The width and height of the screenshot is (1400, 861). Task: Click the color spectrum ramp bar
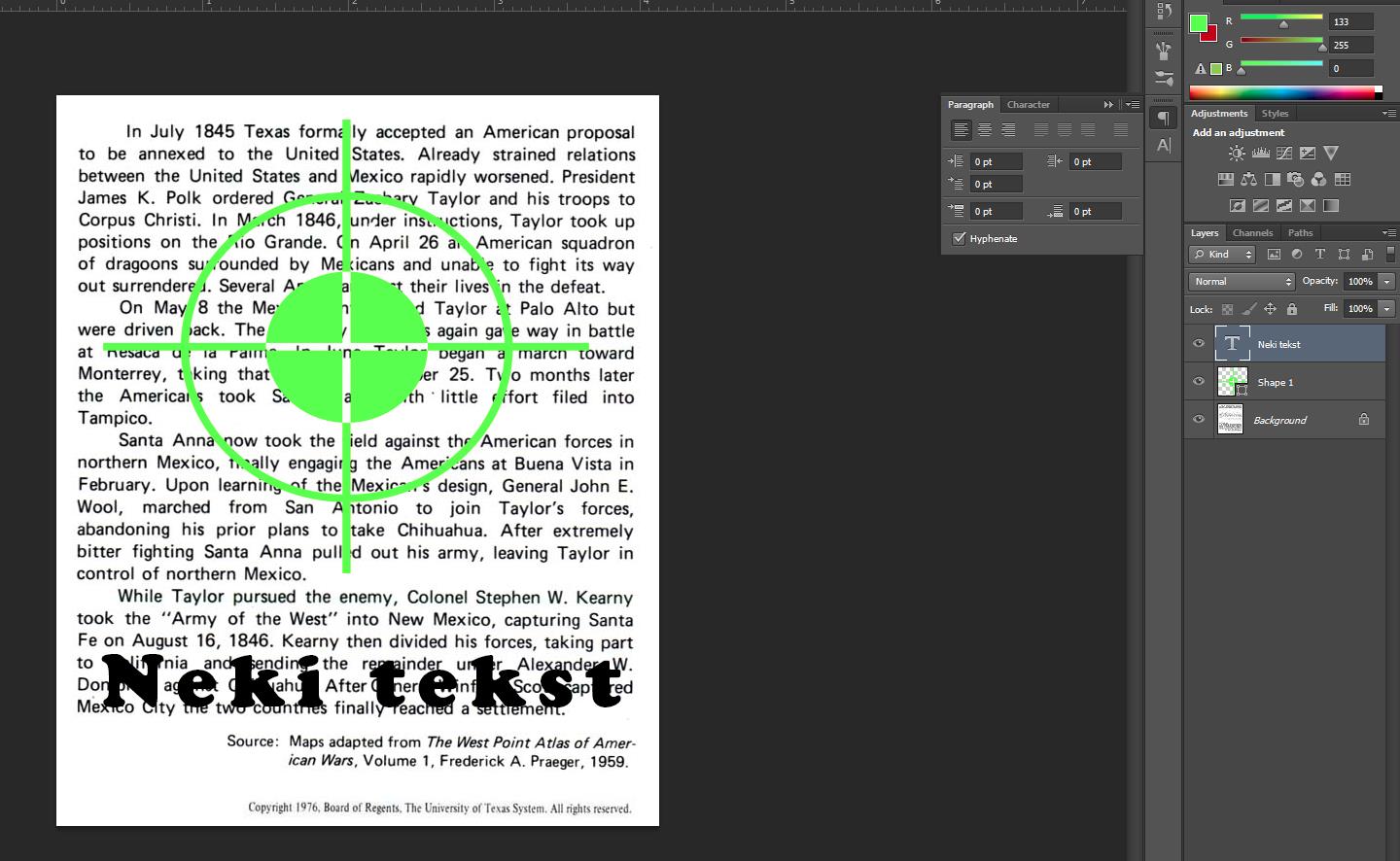tap(1285, 93)
